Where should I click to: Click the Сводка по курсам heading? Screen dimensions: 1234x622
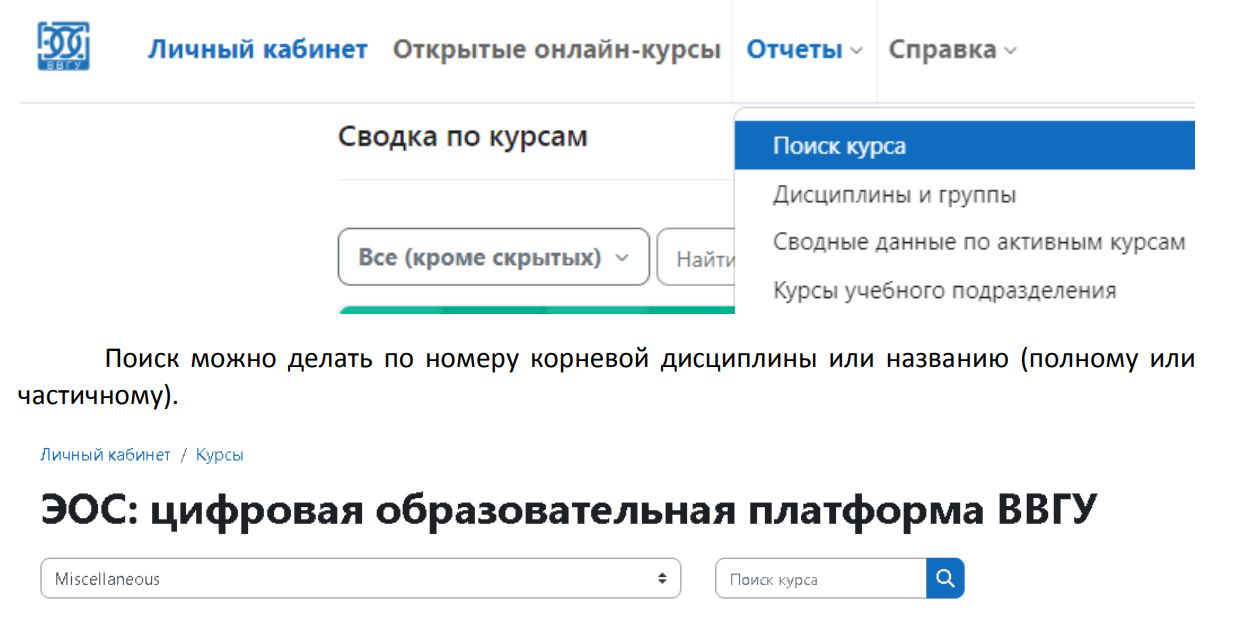tap(462, 137)
